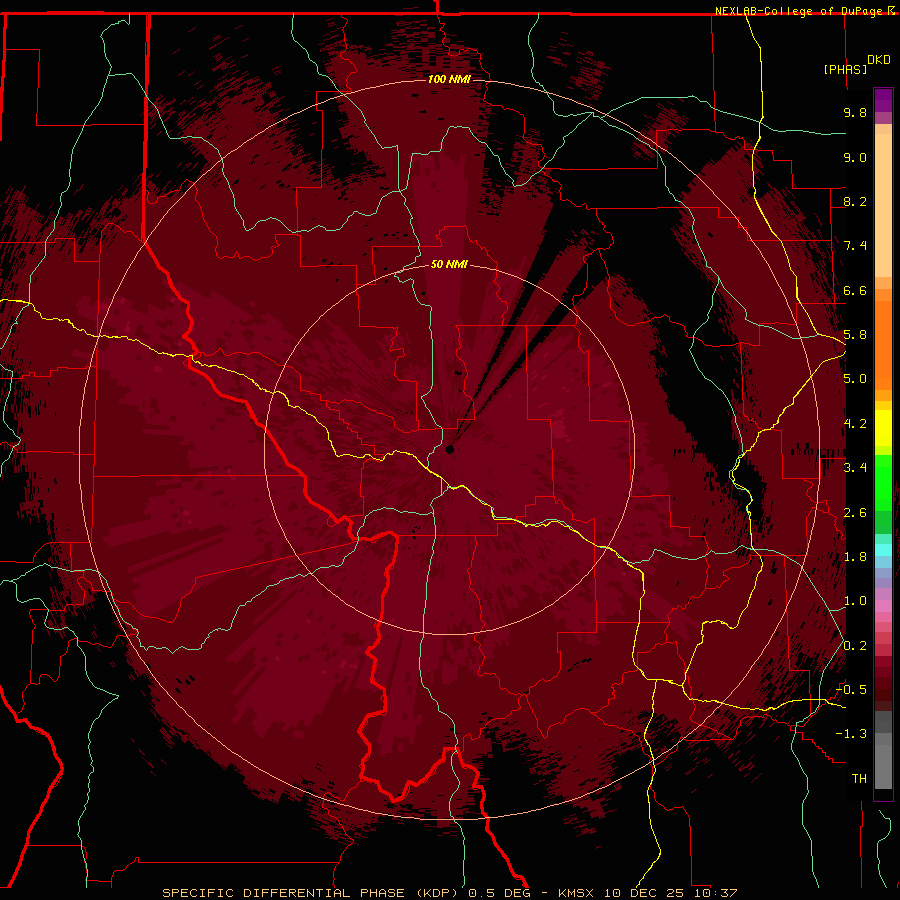Select the 4.2 legend value
Screen dimensions: 900x900
[x=855, y=424]
